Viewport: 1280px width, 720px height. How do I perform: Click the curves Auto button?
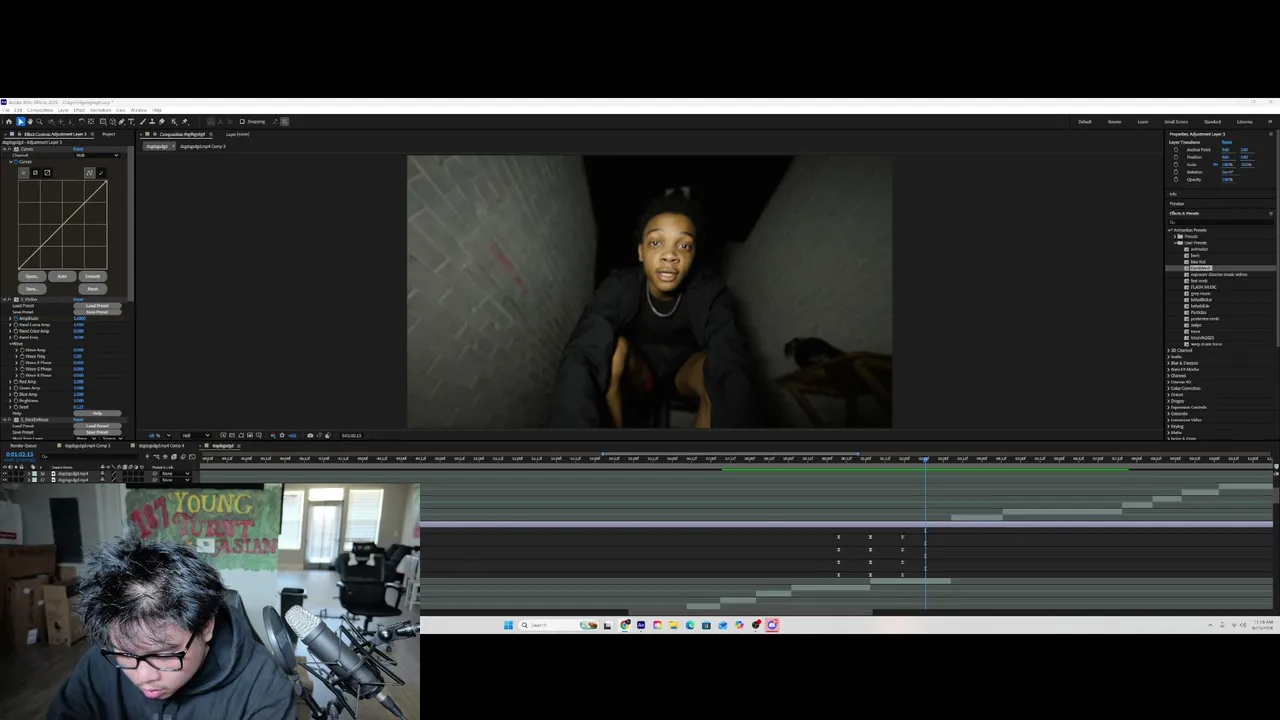[x=62, y=277]
